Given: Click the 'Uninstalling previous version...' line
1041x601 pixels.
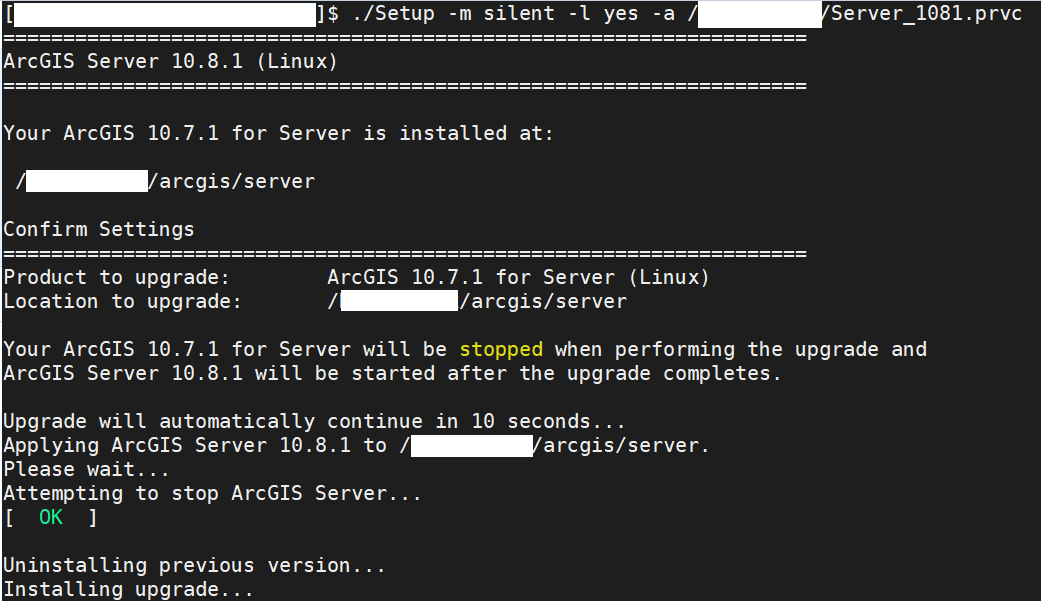Looking at the screenshot, I should (x=195, y=566).
